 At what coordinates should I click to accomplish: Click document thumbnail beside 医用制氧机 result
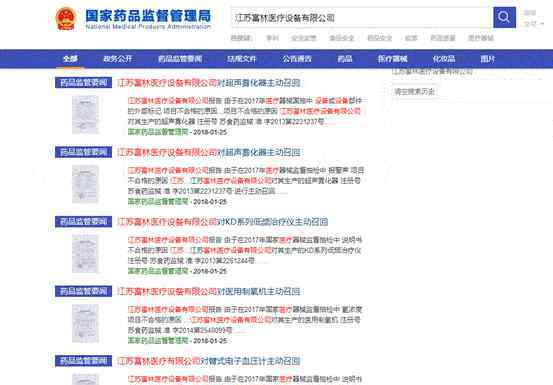(x=85, y=323)
